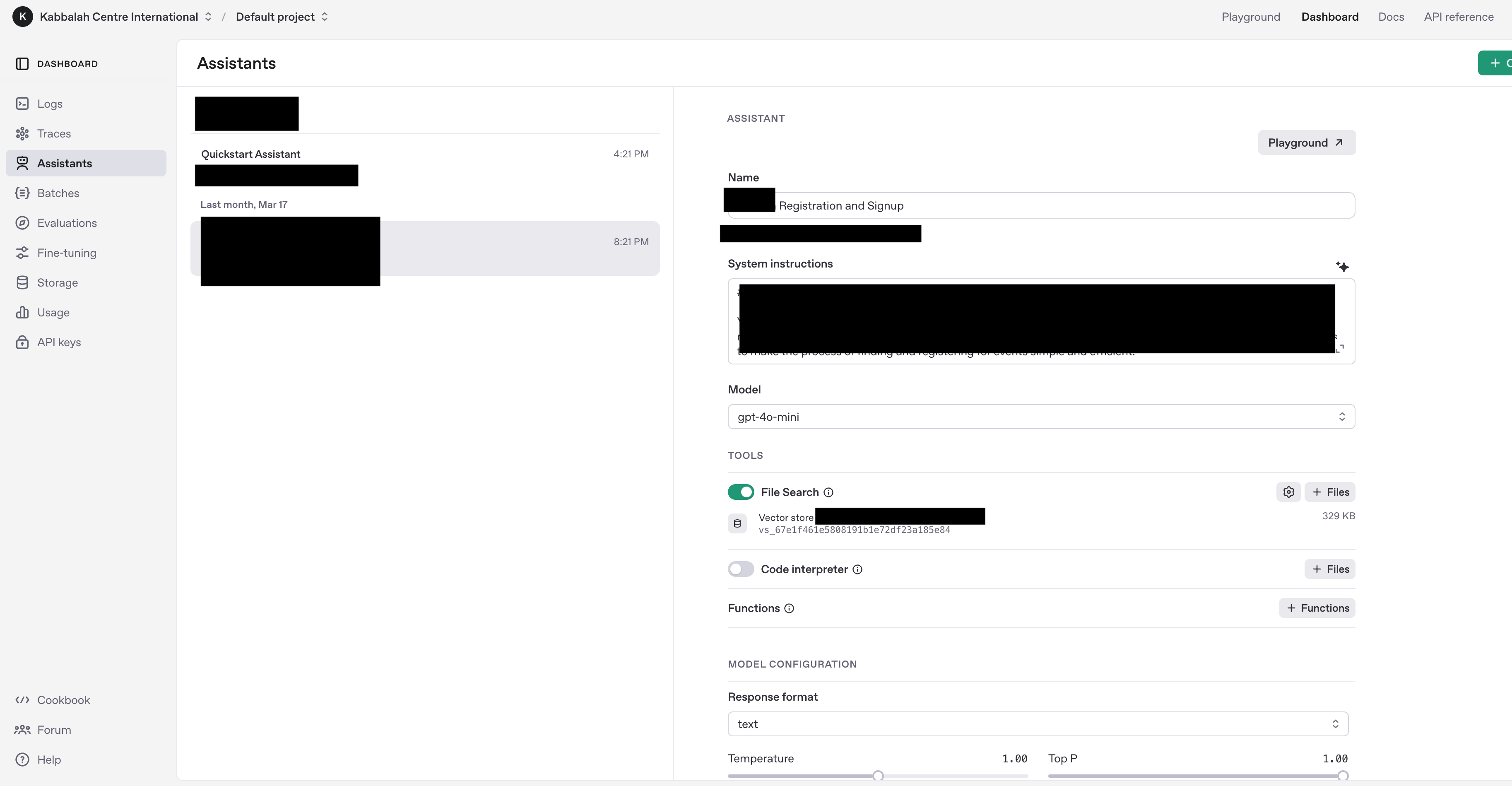Toggle File Search off
The height and width of the screenshot is (786, 1512).
coord(741,492)
